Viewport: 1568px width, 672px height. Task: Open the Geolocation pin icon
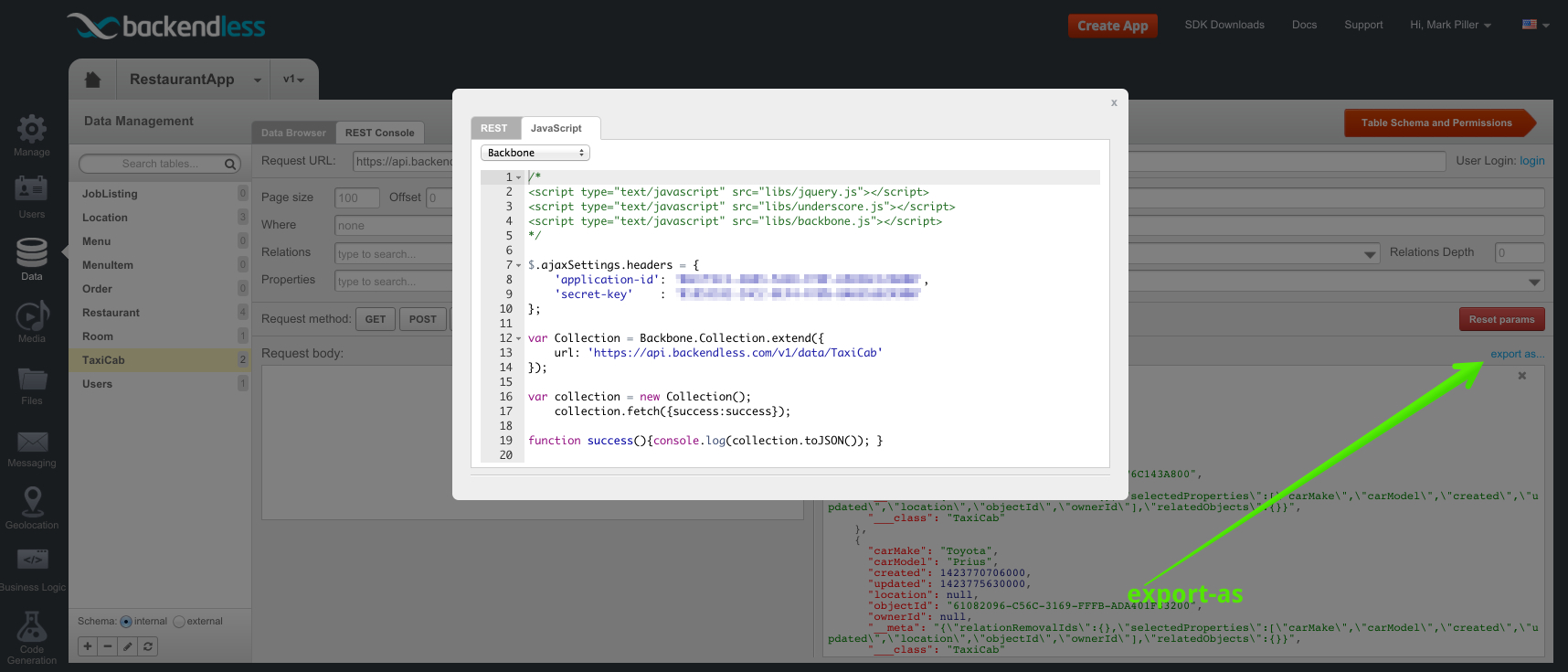pyautogui.click(x=32, y=501)
